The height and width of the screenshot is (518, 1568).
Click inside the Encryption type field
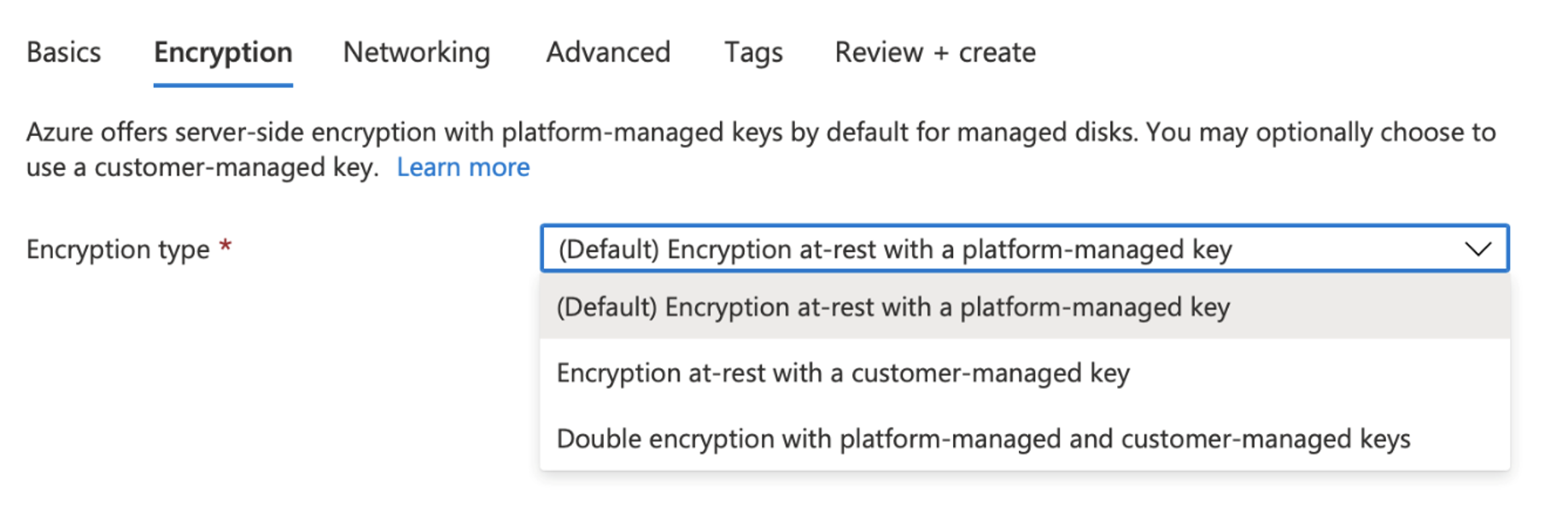tap(939, 250)
